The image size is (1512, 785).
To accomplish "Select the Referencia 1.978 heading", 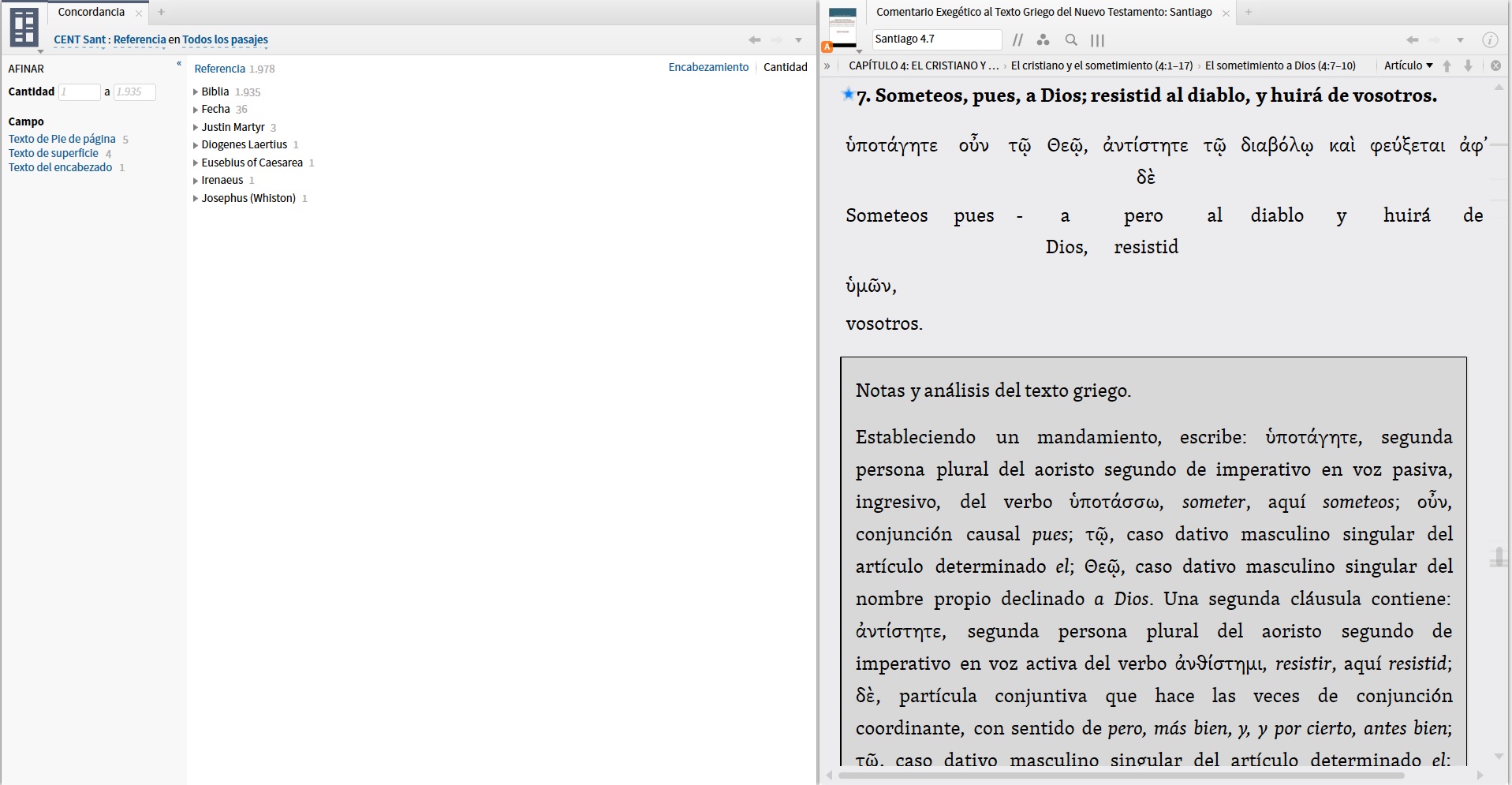I will click(234, 69).
